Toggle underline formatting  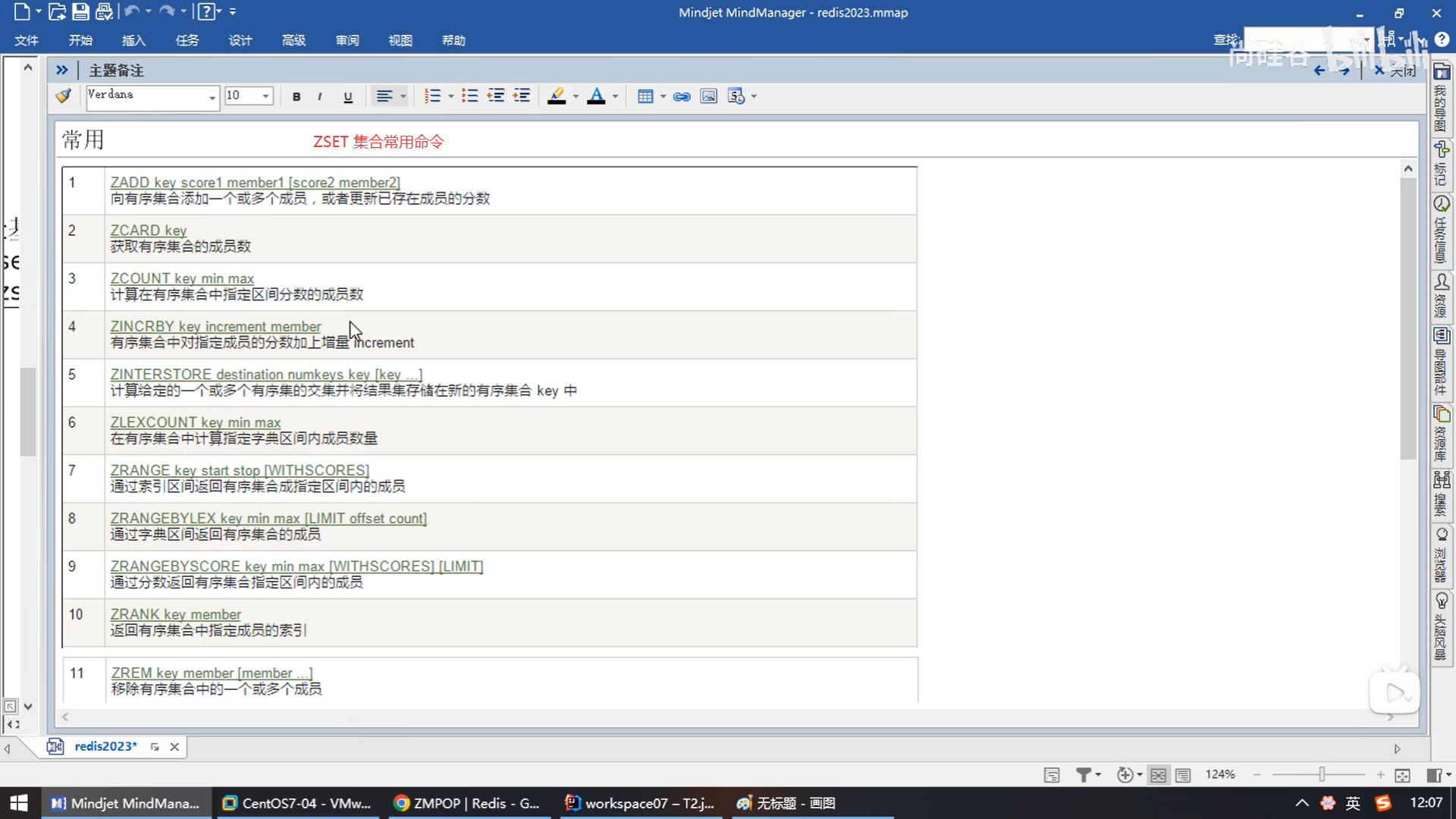click(x=348, y=96)
